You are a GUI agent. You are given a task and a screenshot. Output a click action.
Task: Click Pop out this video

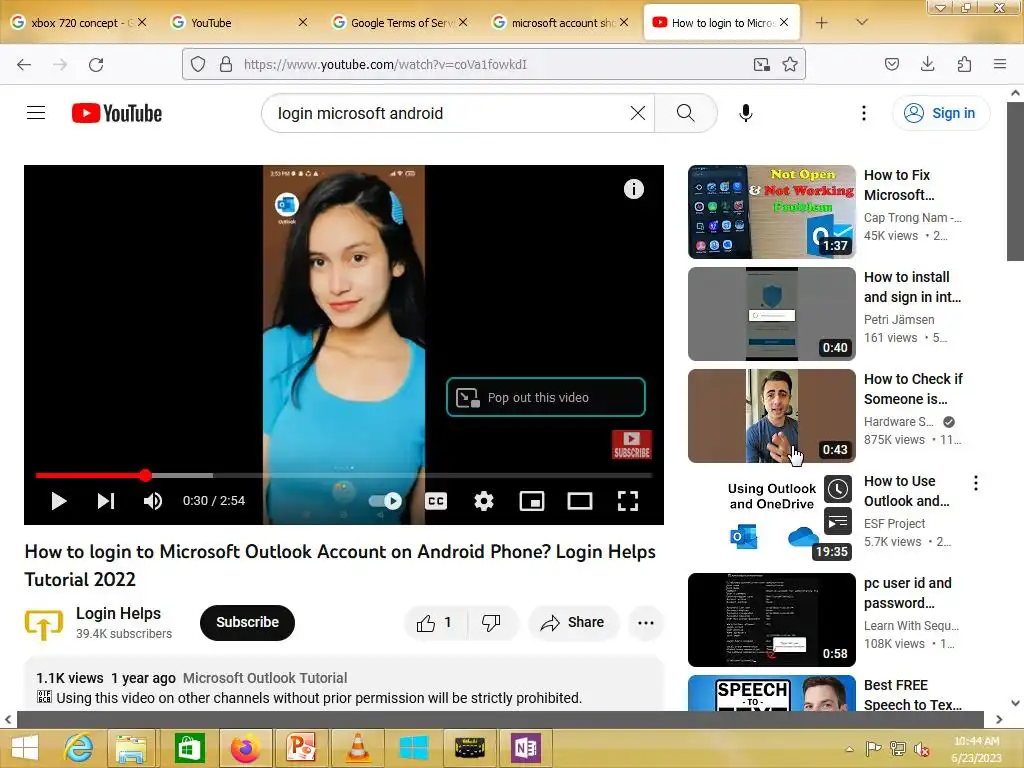click(546, 397)
